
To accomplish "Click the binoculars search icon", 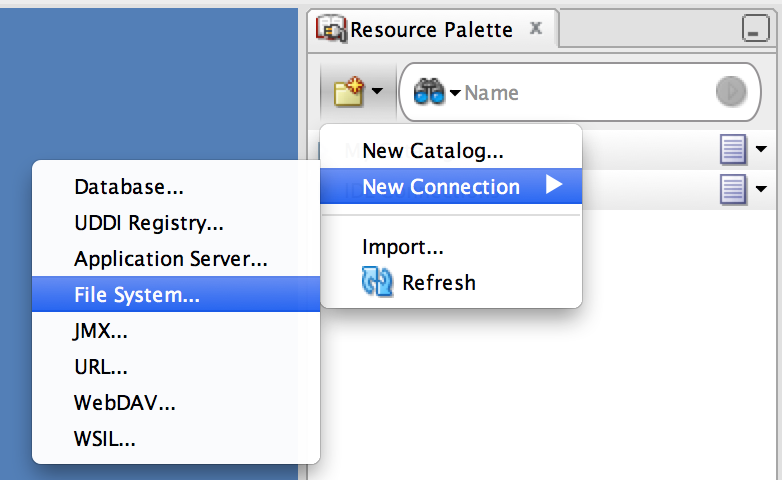I will [428, 92].
